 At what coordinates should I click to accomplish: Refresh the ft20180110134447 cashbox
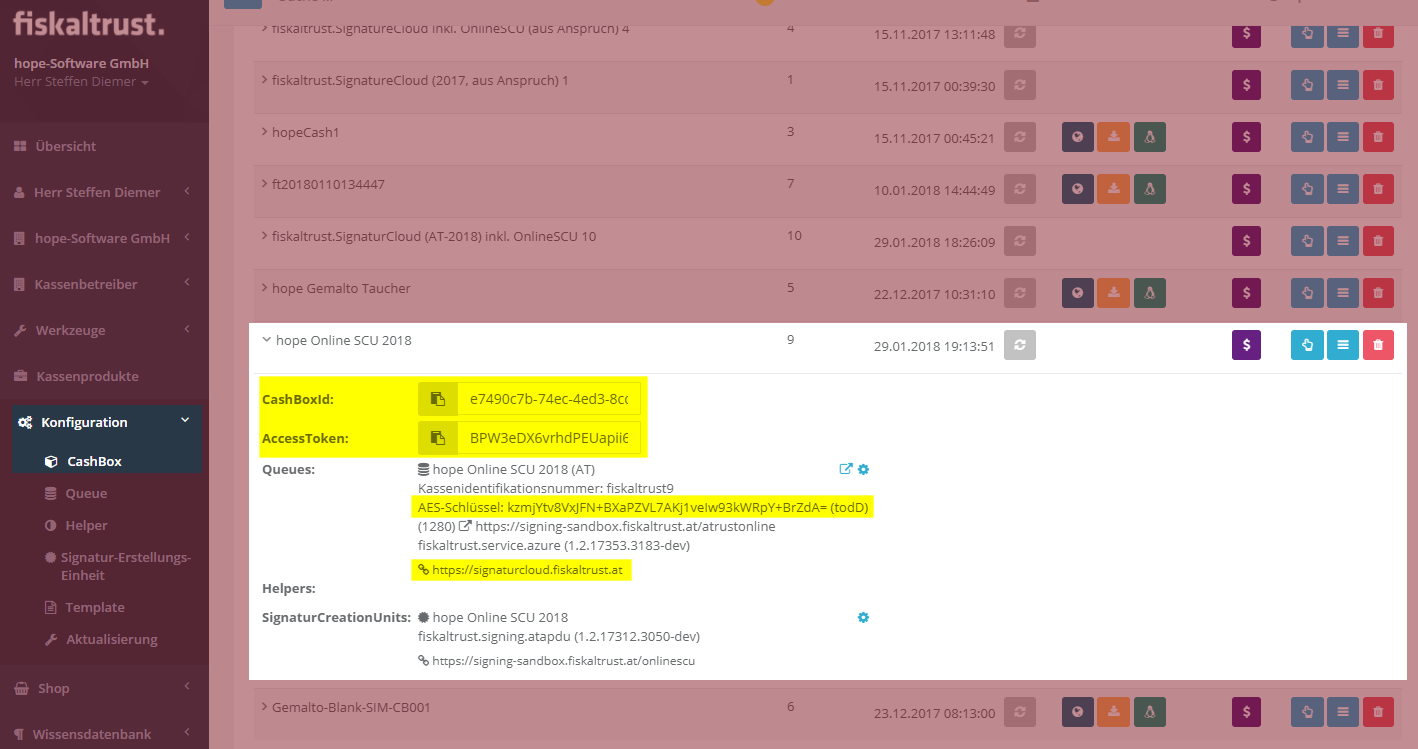pyautogui.click(x=1019, y=189)
